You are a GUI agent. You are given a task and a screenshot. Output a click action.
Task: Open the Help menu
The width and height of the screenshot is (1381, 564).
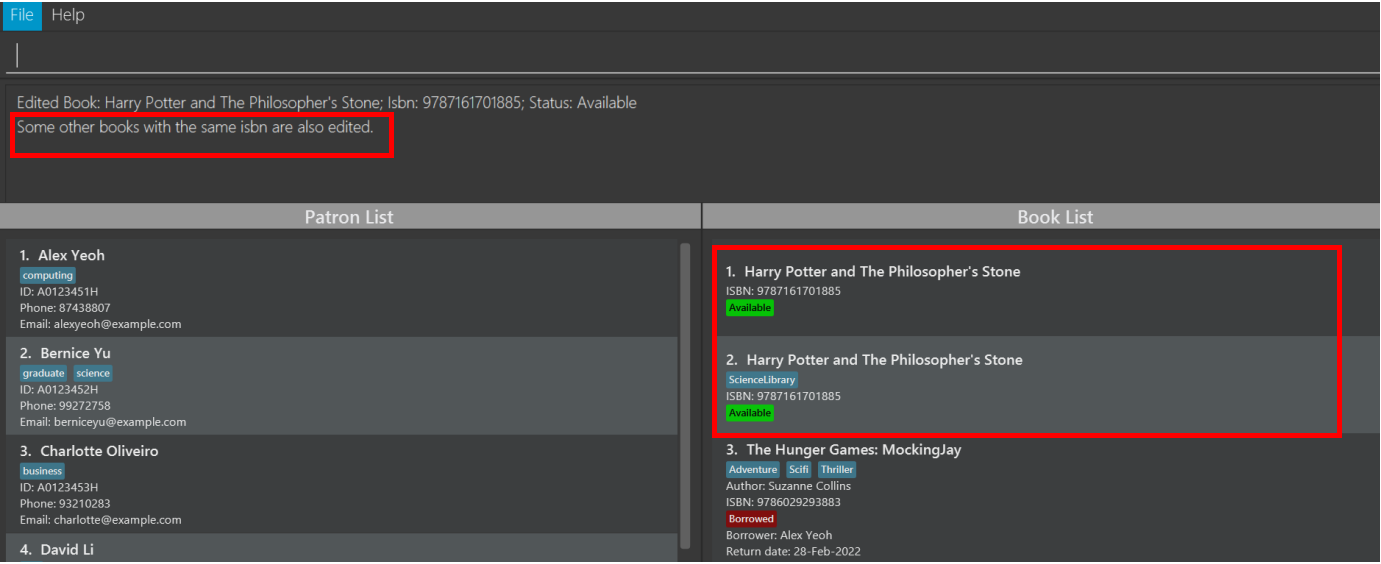coord(68,15)
